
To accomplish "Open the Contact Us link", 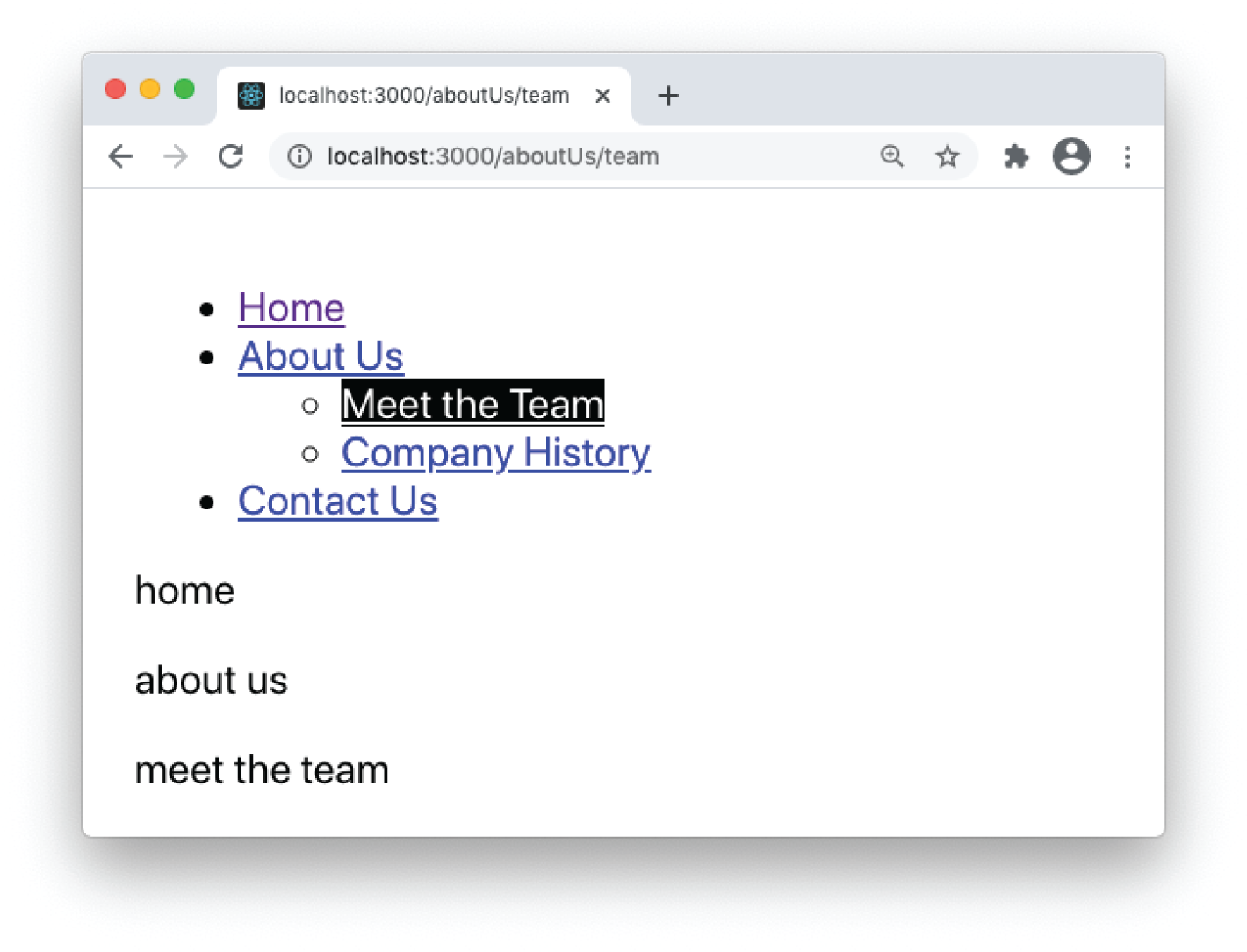I will [337, 501].
